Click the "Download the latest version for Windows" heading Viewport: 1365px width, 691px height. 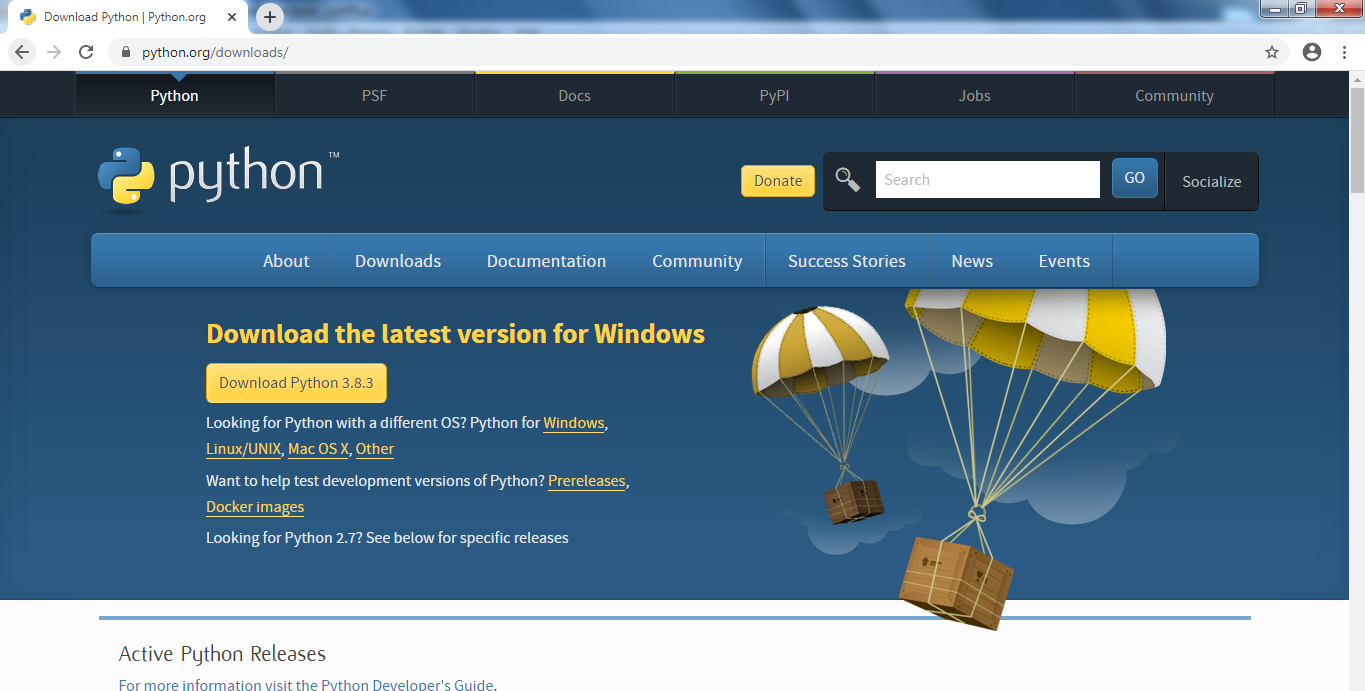click(x=455, y=334)
